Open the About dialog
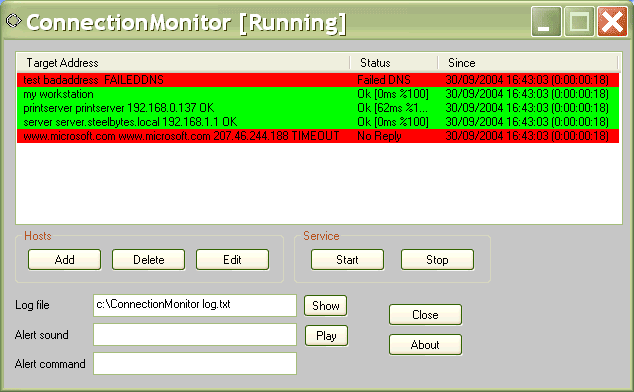 pyautogui.click(x=425, y=344)
